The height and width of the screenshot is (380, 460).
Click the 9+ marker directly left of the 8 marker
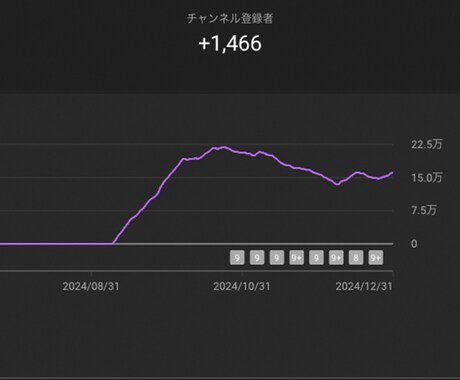336,258
